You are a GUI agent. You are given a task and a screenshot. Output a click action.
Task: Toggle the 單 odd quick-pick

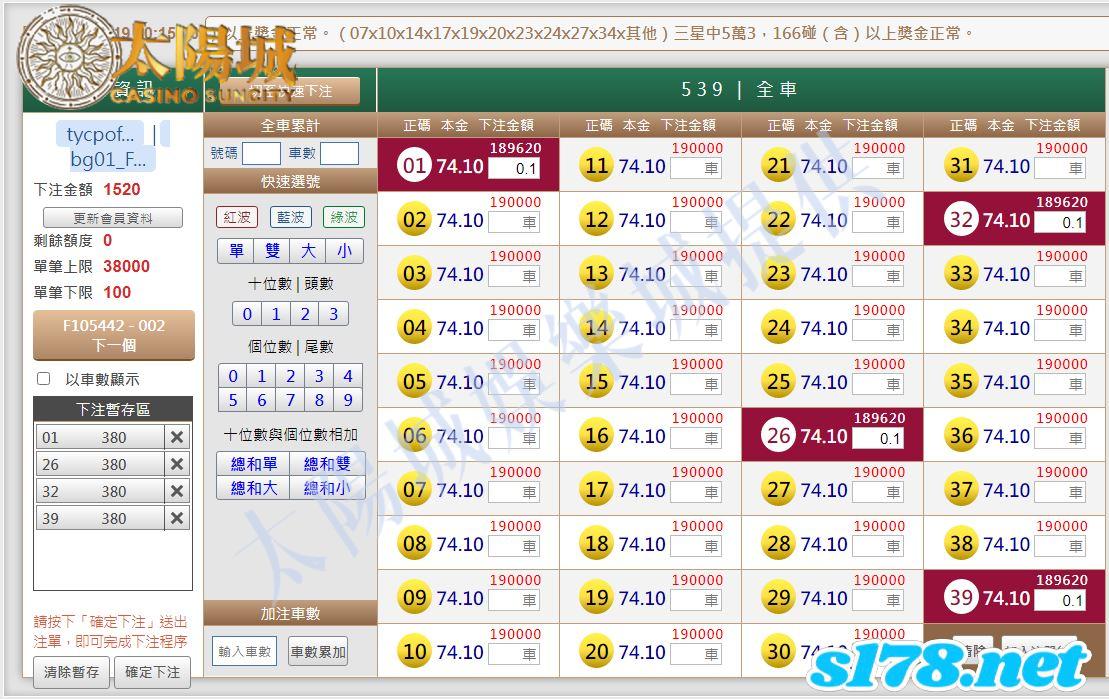pos(236,250)
